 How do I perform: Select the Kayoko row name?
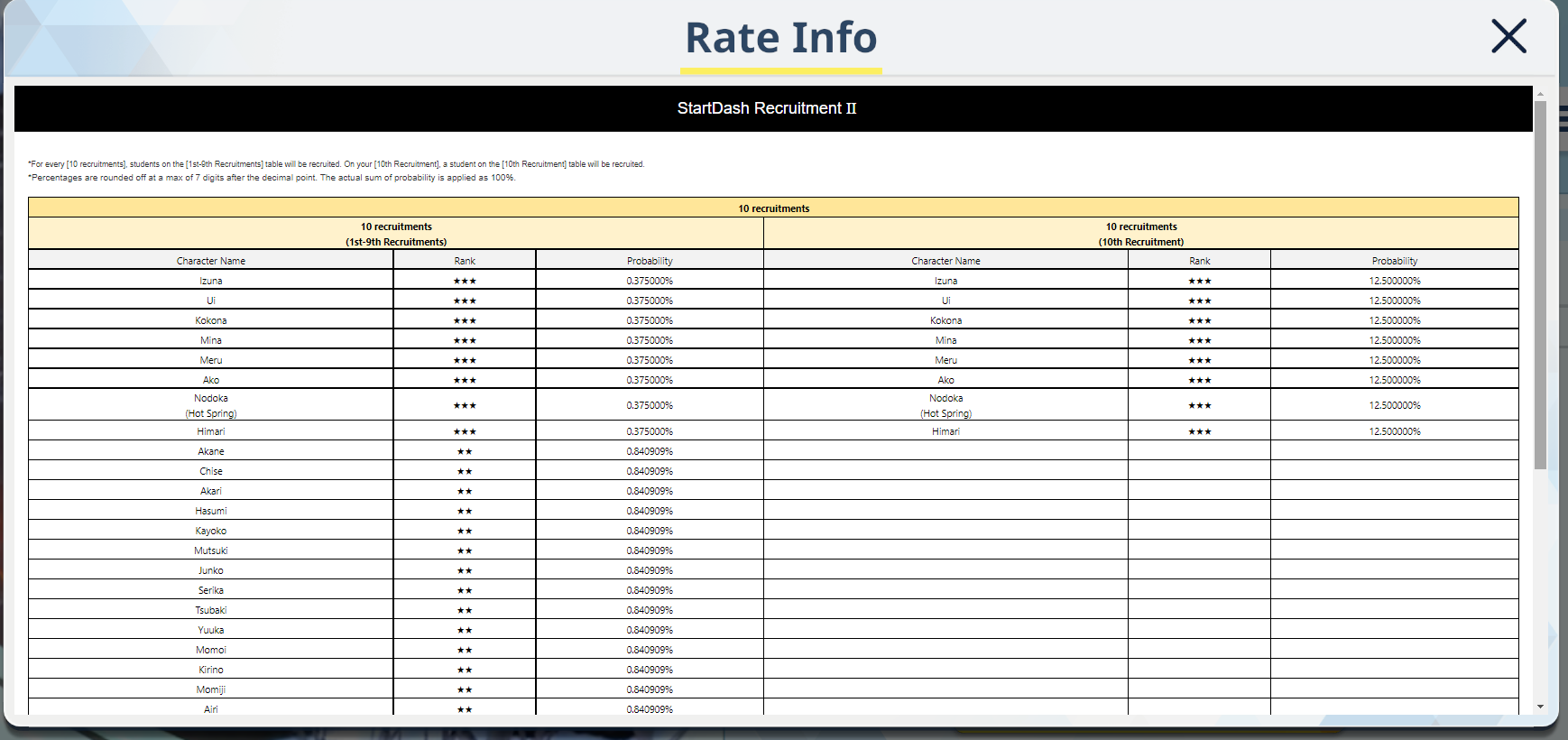tap(211, 531)
